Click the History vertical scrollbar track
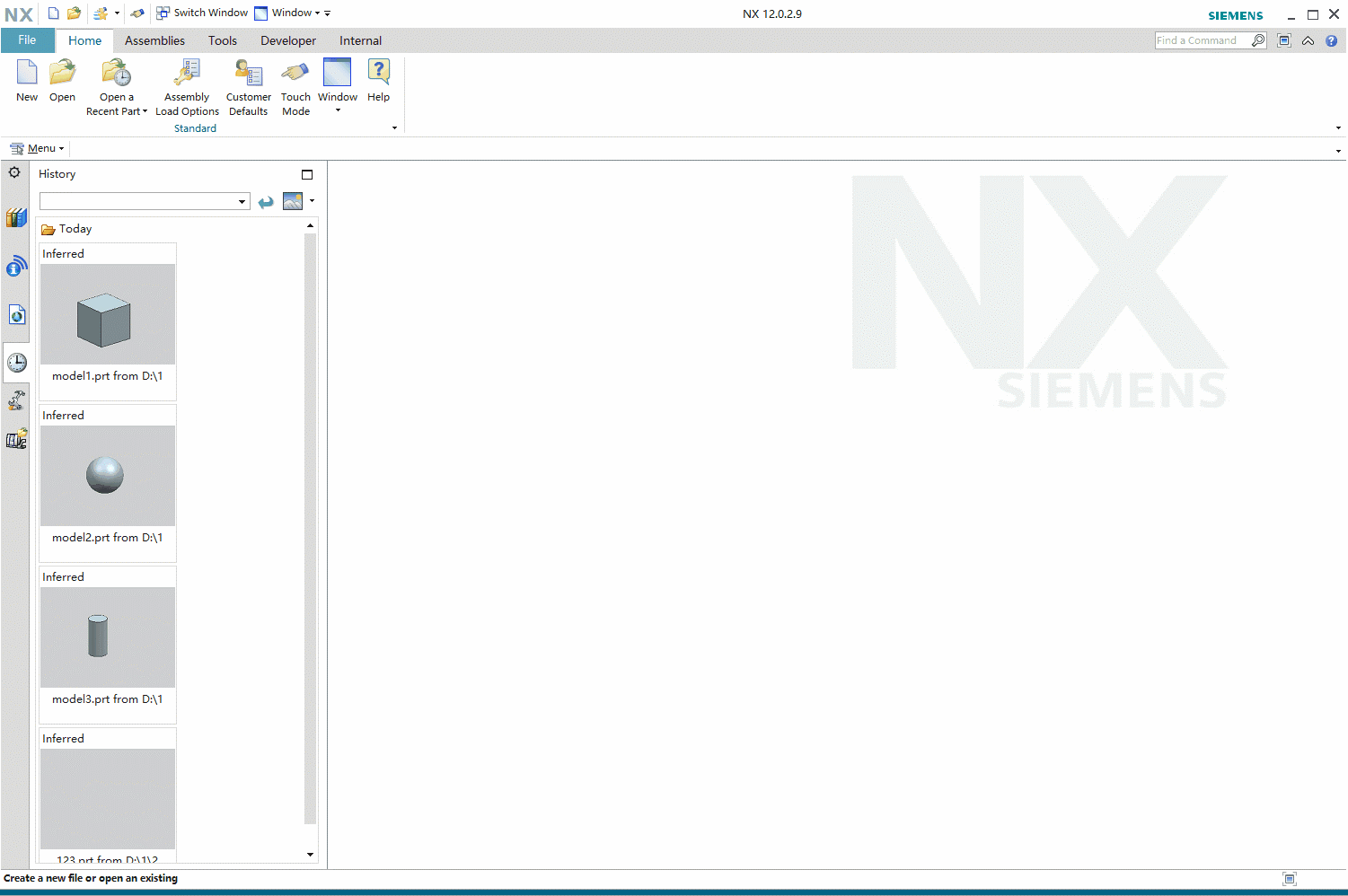 [311, 530]
